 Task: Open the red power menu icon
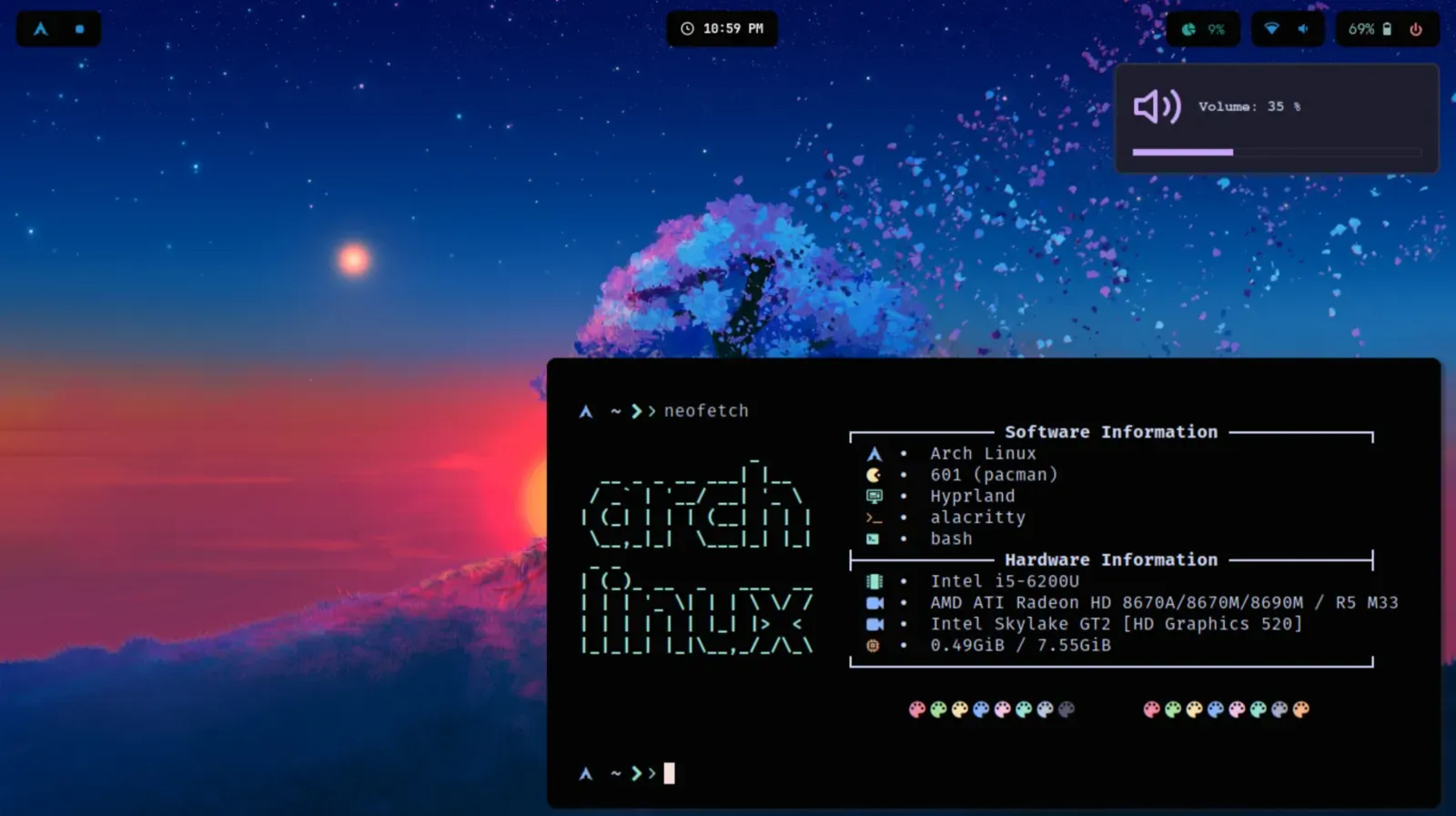pos(1416,29)
